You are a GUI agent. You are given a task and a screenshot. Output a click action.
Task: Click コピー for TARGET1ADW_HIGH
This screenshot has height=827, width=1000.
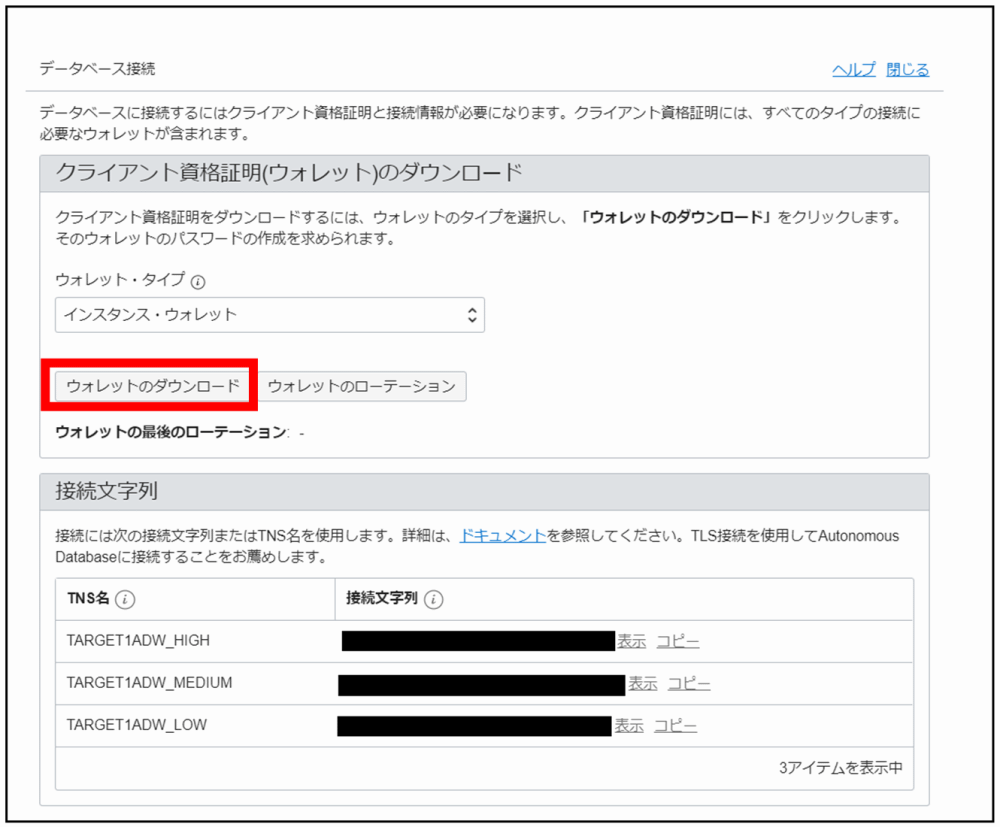[x=678, y=641]
